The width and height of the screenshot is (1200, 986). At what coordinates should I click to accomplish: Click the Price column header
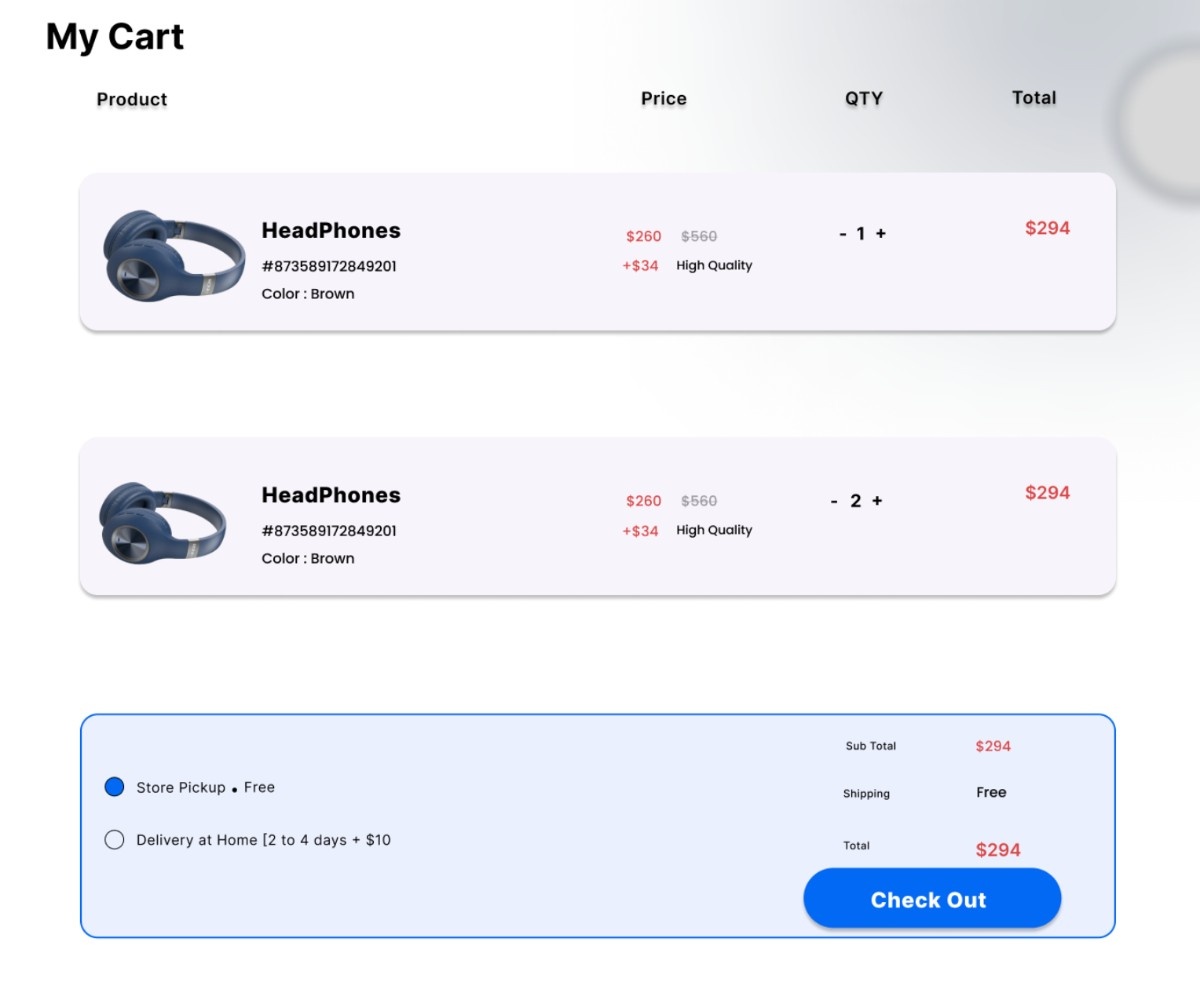(x=664, y=98)
